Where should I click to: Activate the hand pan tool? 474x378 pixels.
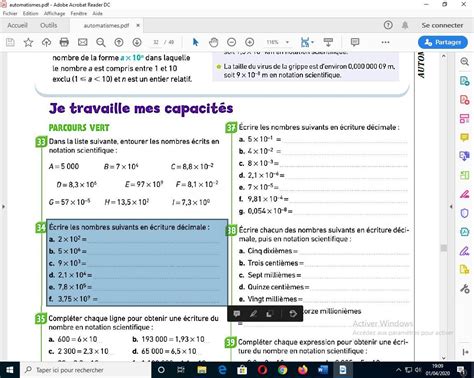pos(213,42)
